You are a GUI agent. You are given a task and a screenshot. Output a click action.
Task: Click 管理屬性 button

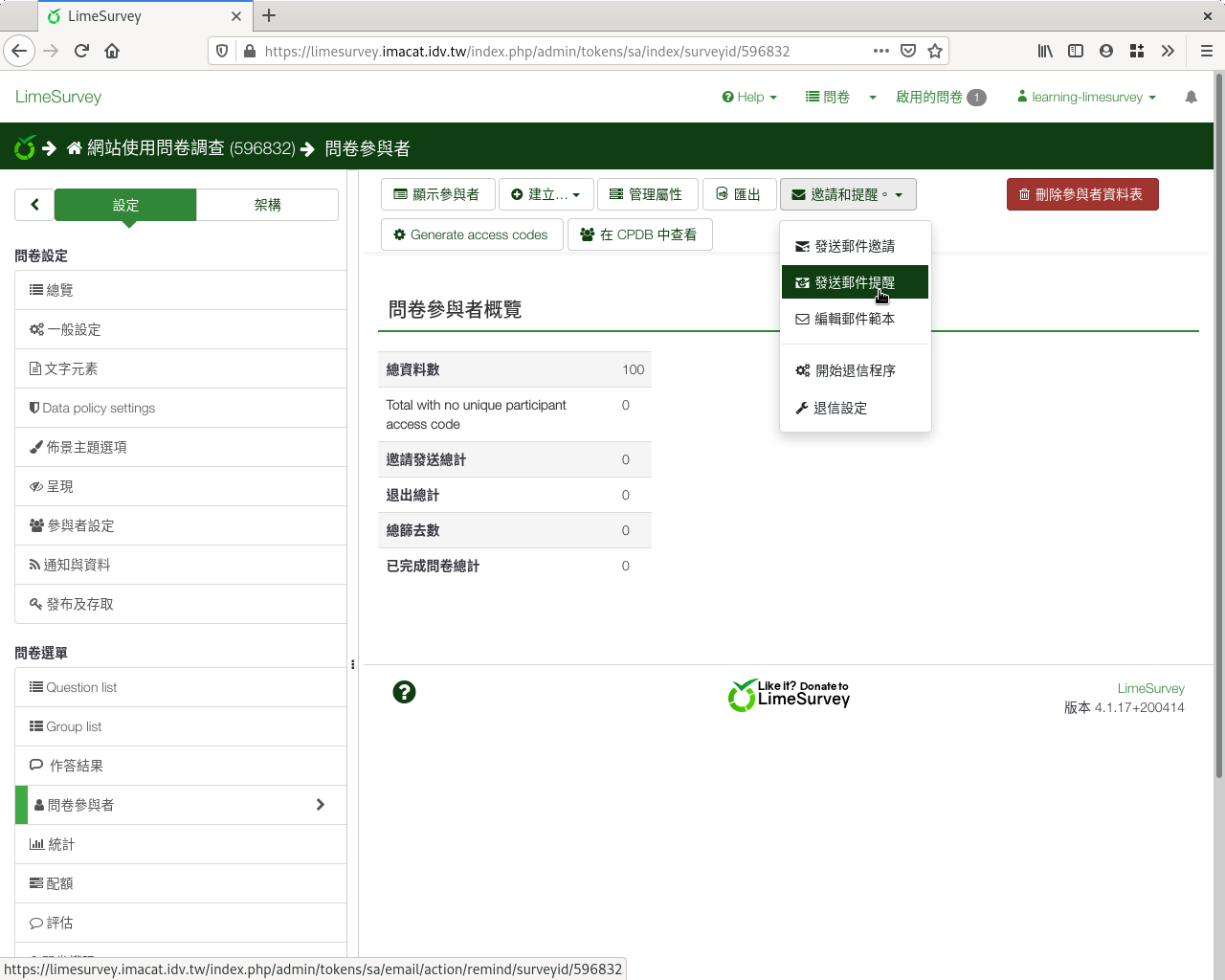tap(647, 194)
